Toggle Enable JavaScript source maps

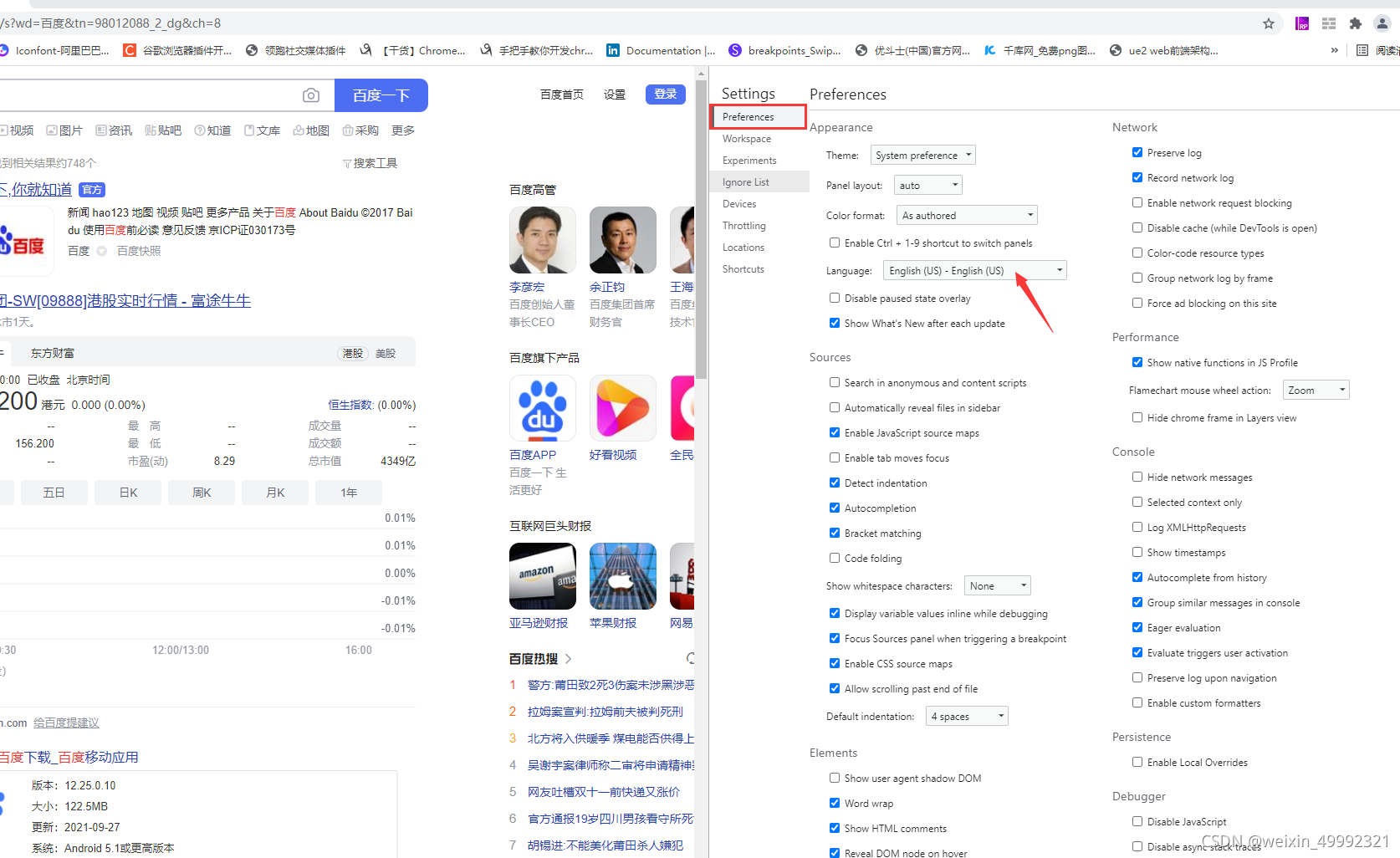(x=835, y=432)
